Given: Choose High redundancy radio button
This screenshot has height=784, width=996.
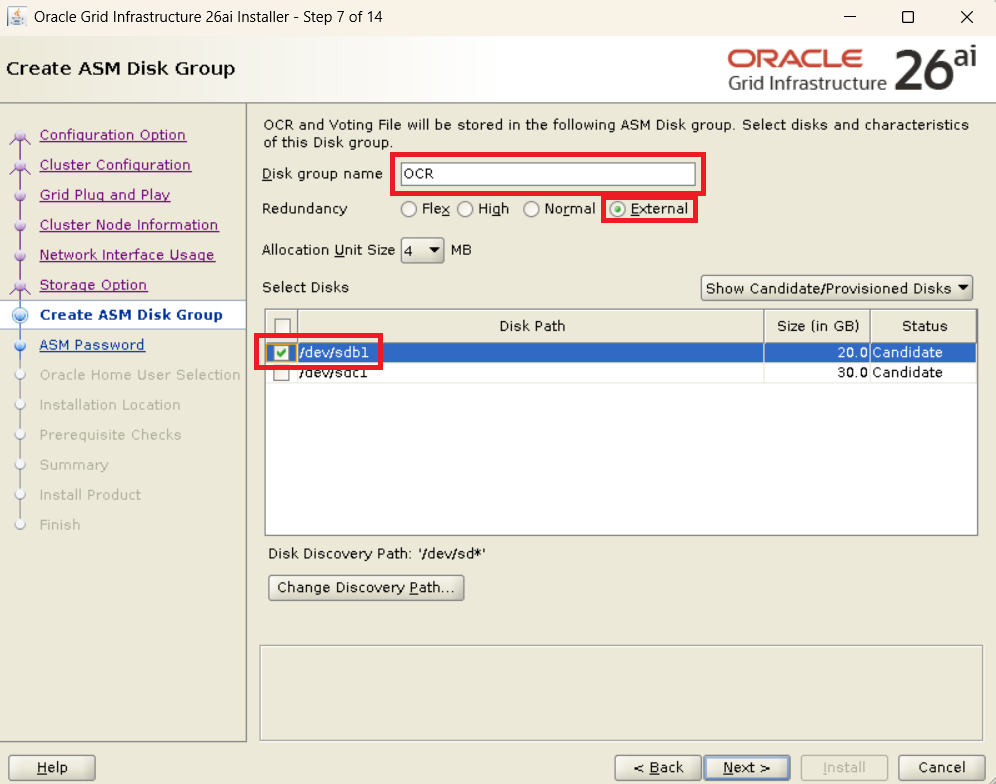Looking at the screenshot, I should 465,209.
